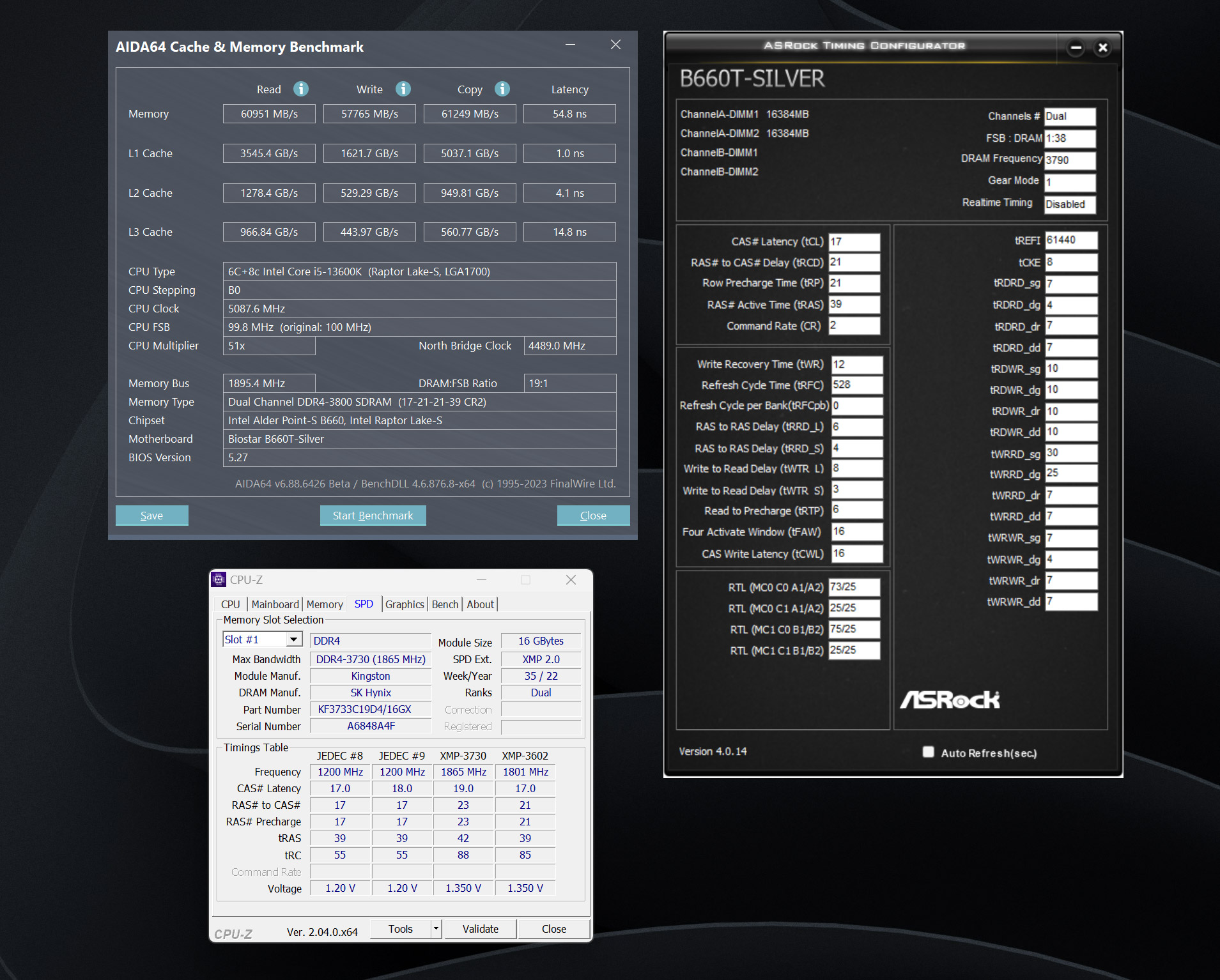This screenshot has width=1220, height=980.
Task: Click the Module Manuf. value Kingston
Action: click(371, 676)
